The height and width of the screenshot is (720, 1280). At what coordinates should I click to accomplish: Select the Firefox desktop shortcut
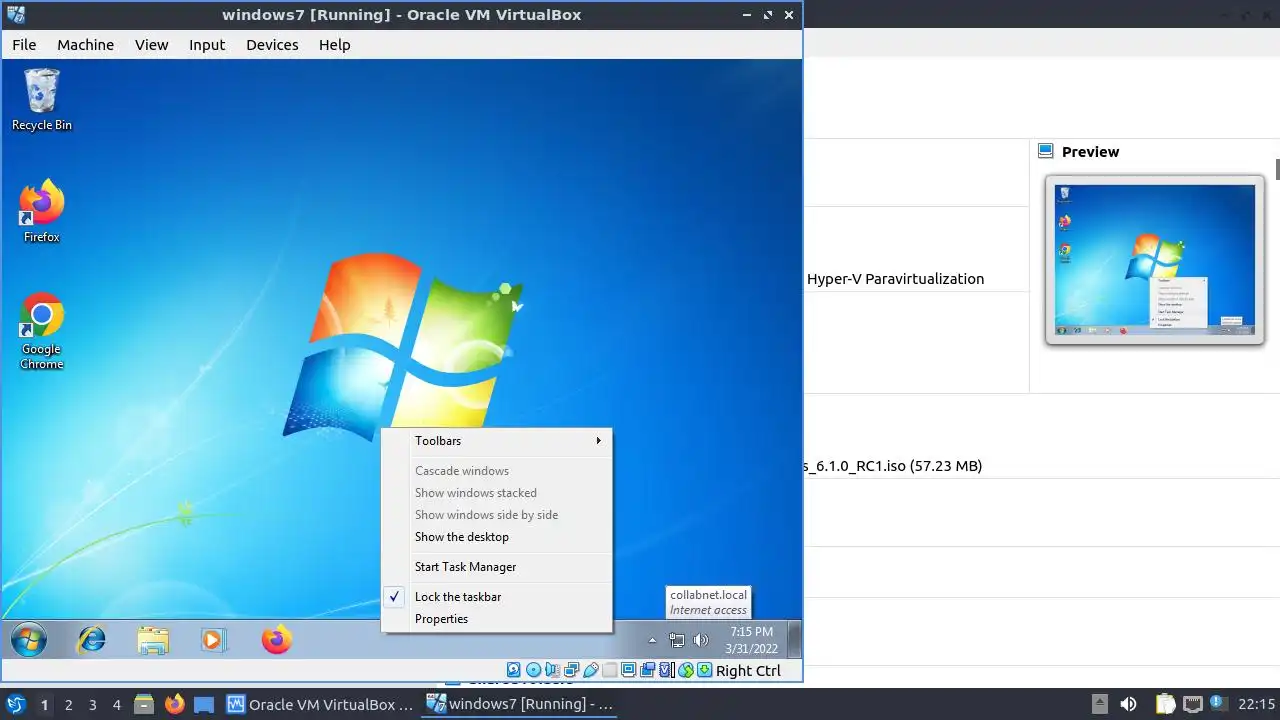coord(42,212)
